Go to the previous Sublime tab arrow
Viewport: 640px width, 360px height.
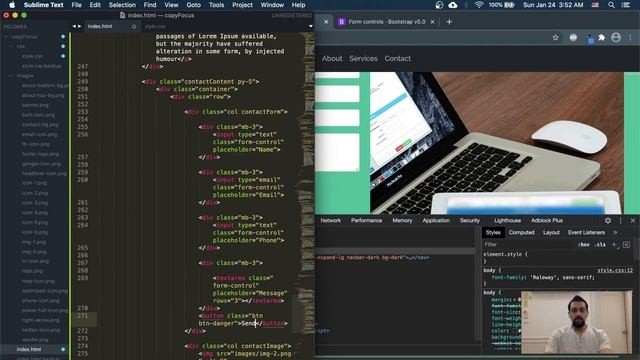point(74,26)
